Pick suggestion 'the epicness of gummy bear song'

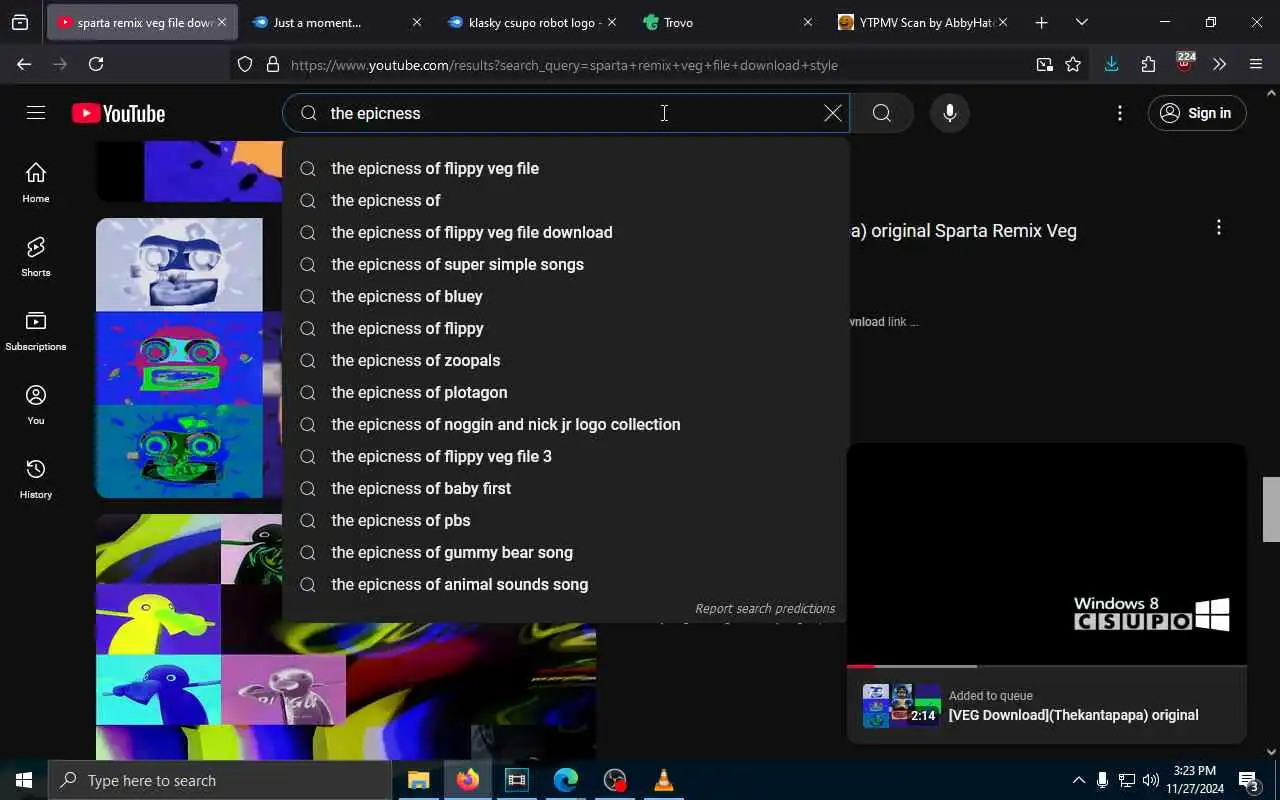[x=565, y=552]
